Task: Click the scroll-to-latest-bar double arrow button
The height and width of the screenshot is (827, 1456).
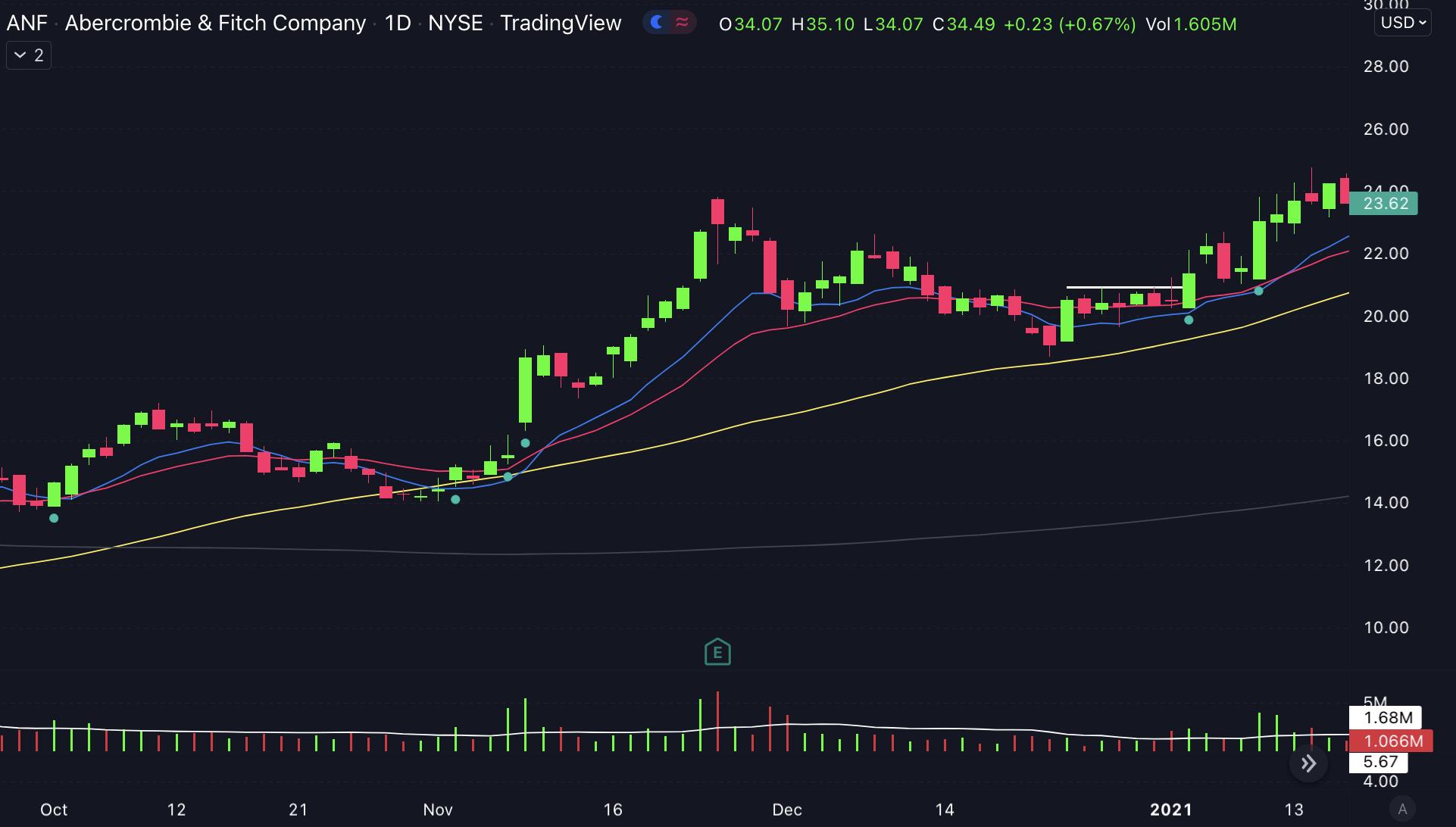Action: pyautogui.click(x=1308, y=763)
